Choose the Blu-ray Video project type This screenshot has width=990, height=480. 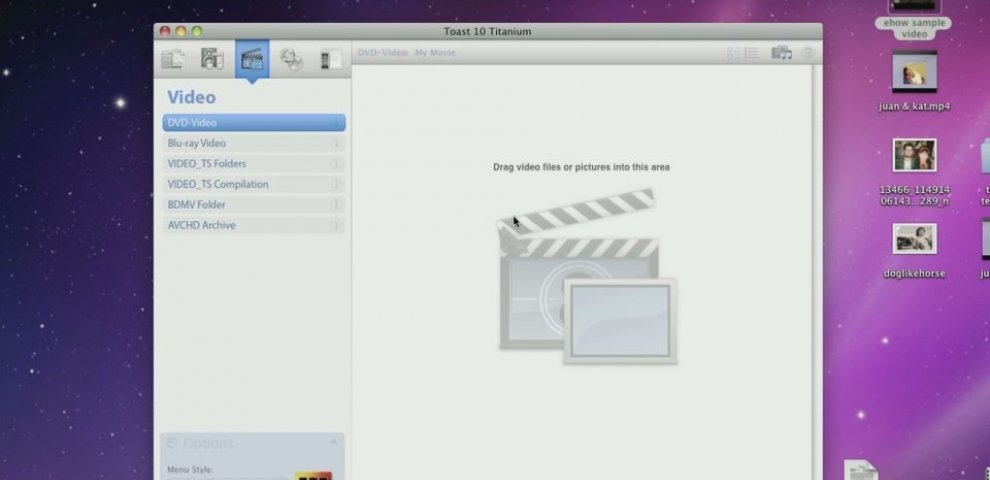pyautogui.click(x=254, y=143)
